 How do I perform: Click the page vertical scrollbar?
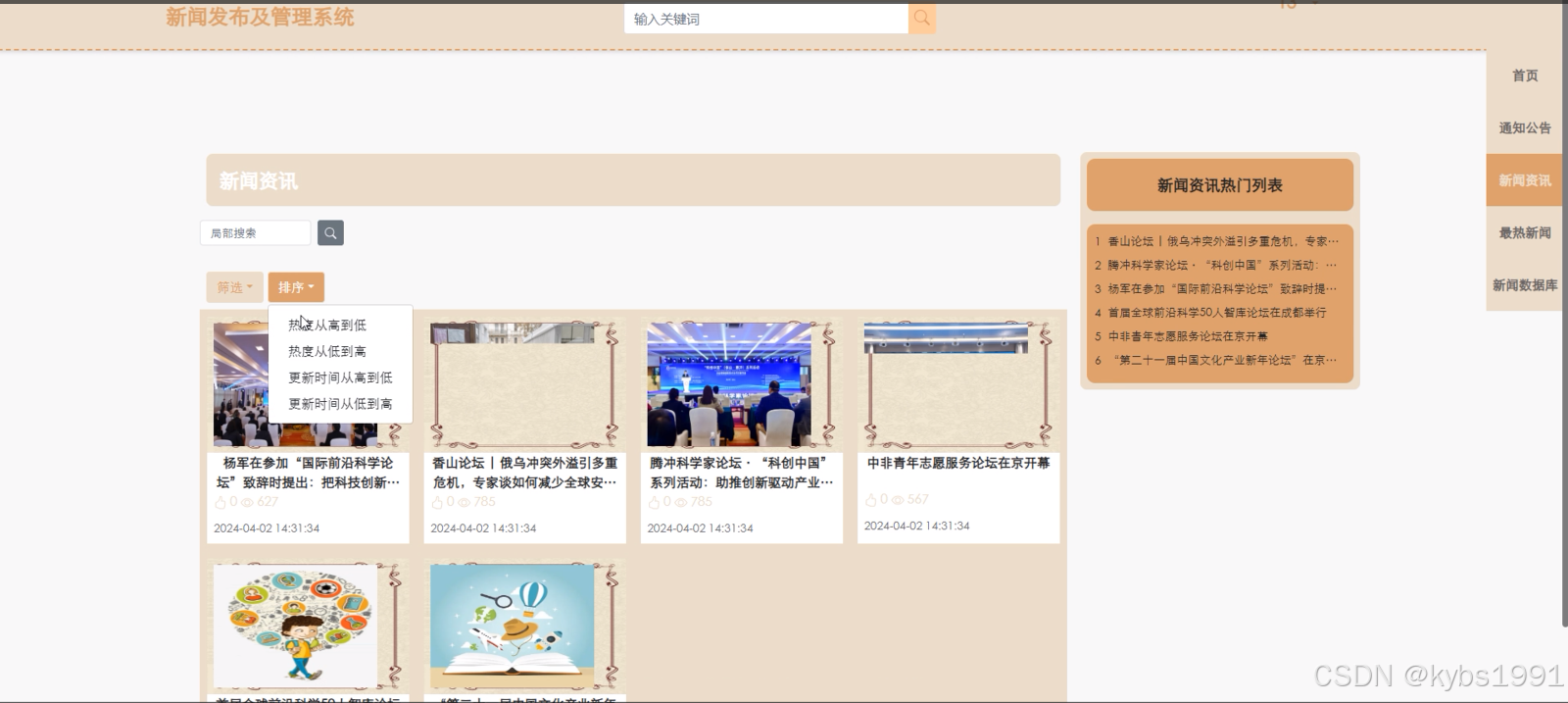point(1564,314)
